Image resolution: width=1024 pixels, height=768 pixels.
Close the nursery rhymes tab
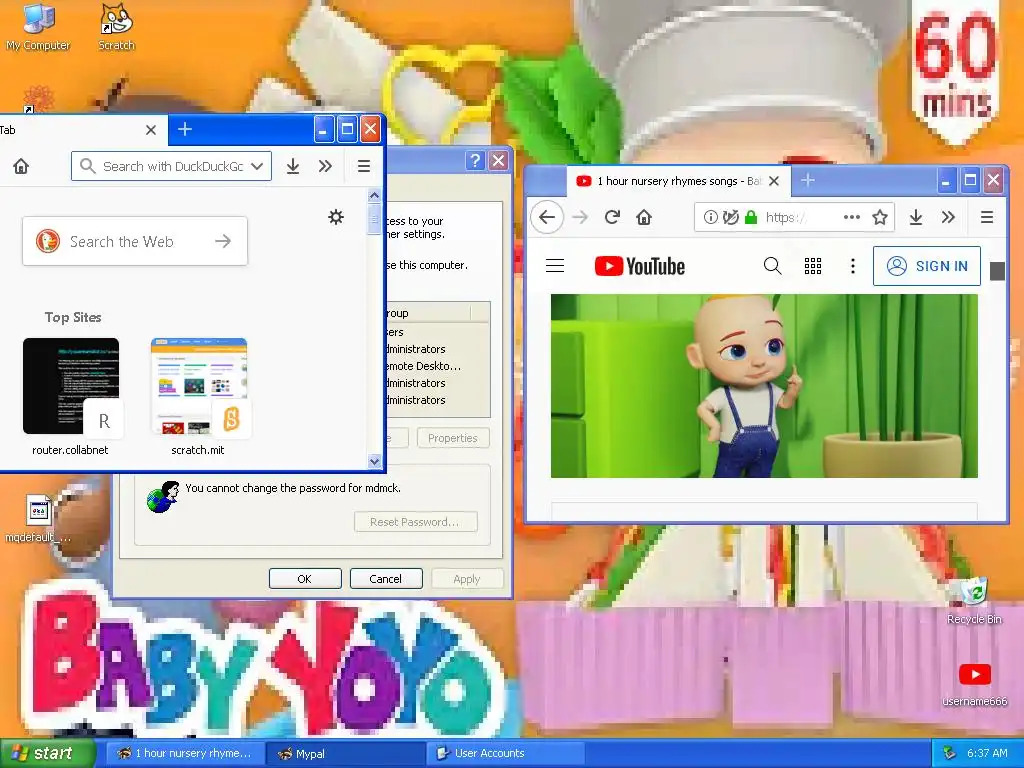(x=774, y=181)
